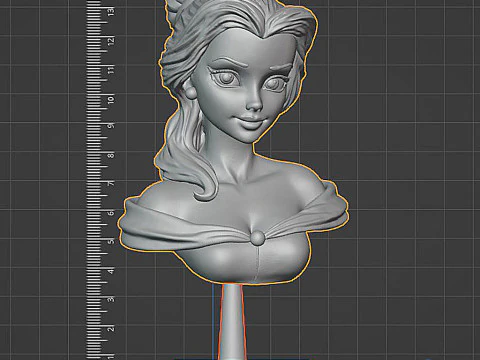Click the ruler marking labeled 5
The height and width of the screenshot is (360, 480).
pyautogui.click(x=111, y=241)
